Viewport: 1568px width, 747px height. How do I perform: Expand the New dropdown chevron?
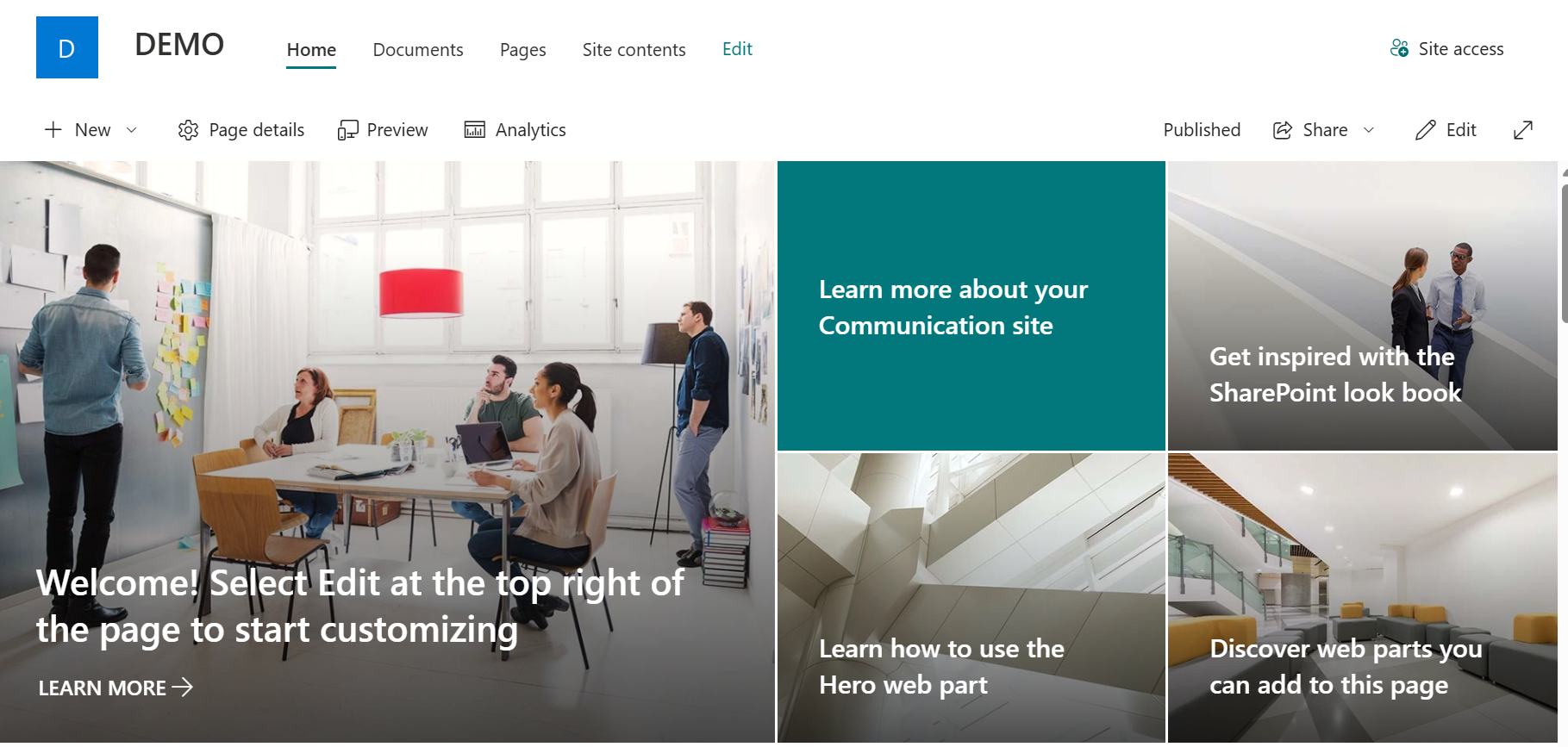(x=132, y=130)
